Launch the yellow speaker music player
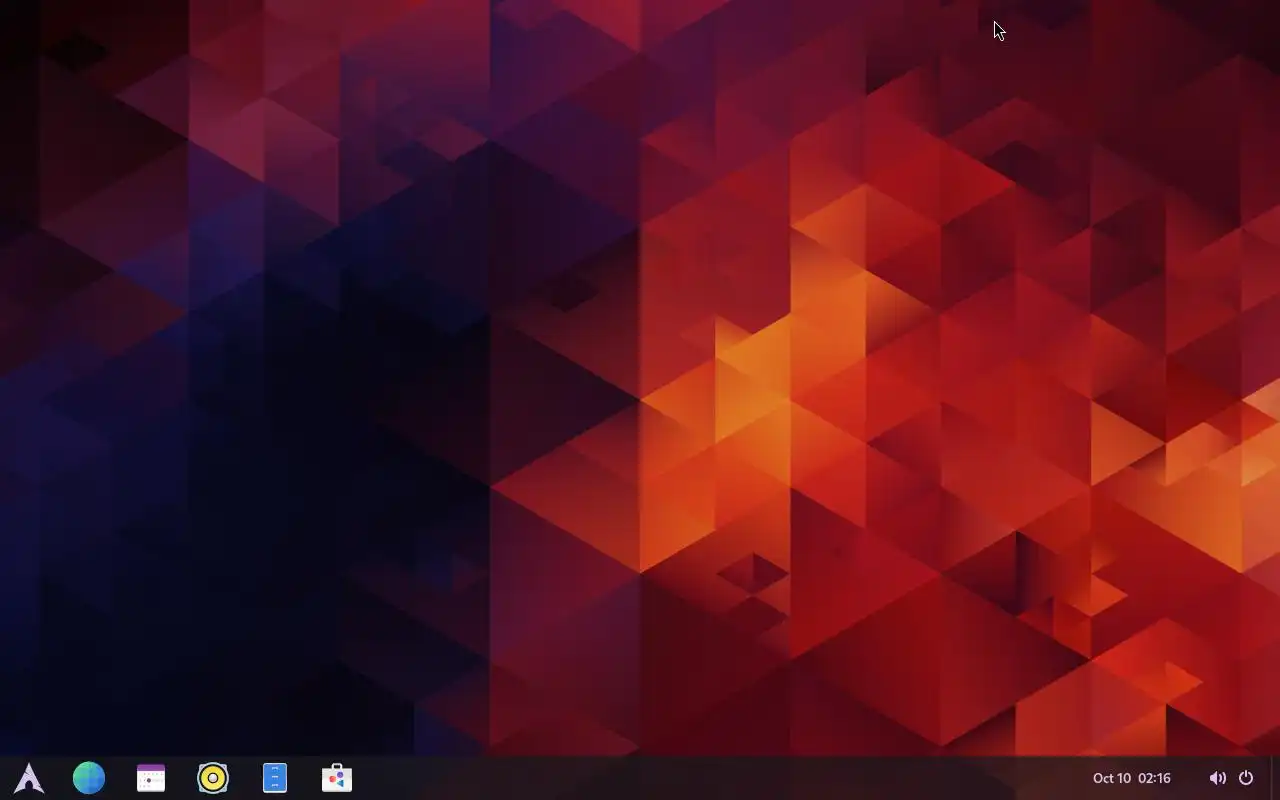The width and height of the screenshot is (1280, 800). (213, 778)
